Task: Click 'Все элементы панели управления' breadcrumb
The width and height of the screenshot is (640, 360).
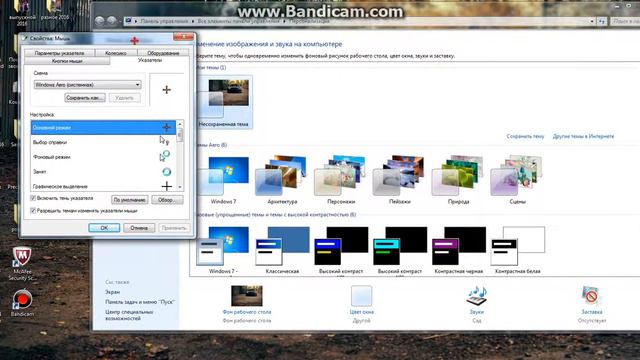Action: [x=238, y=21]
